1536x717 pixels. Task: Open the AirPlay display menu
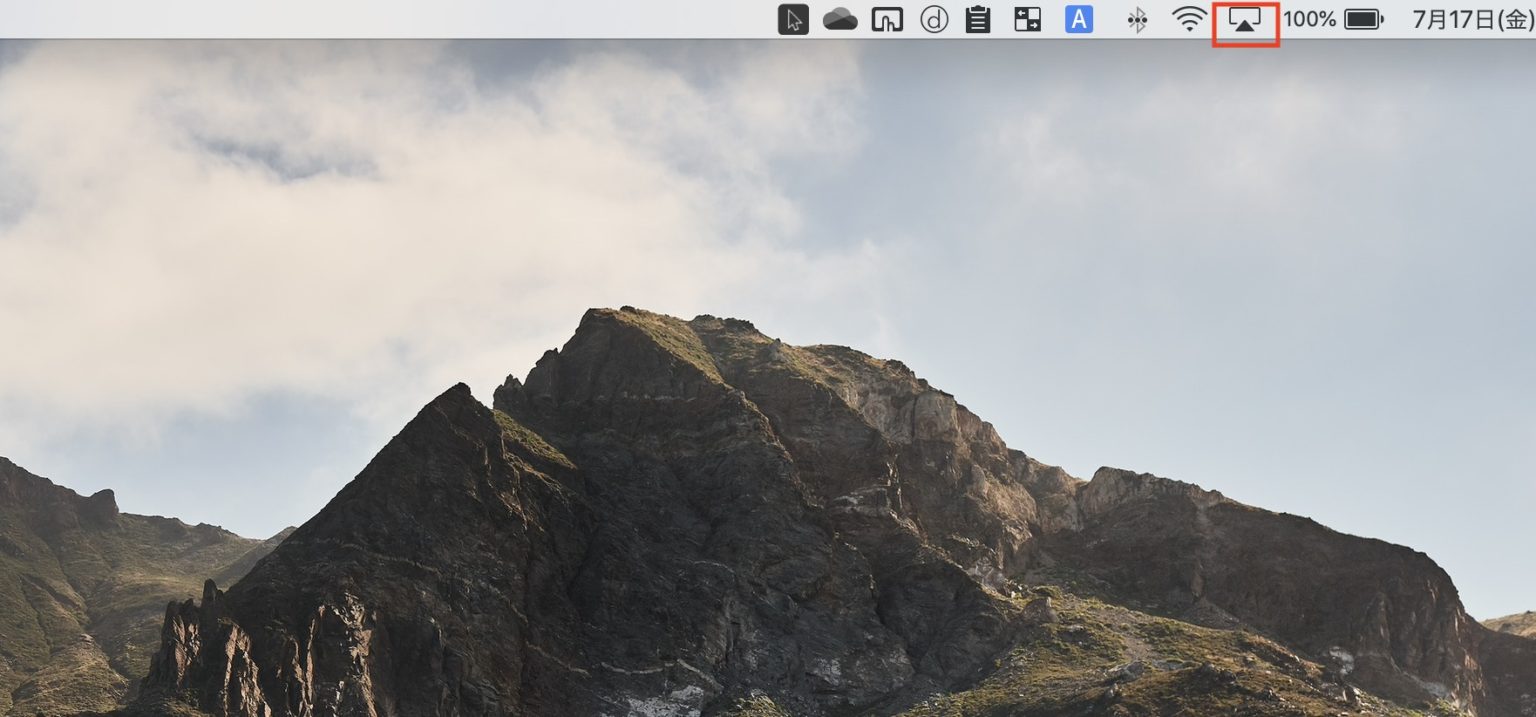[1245, 19]
